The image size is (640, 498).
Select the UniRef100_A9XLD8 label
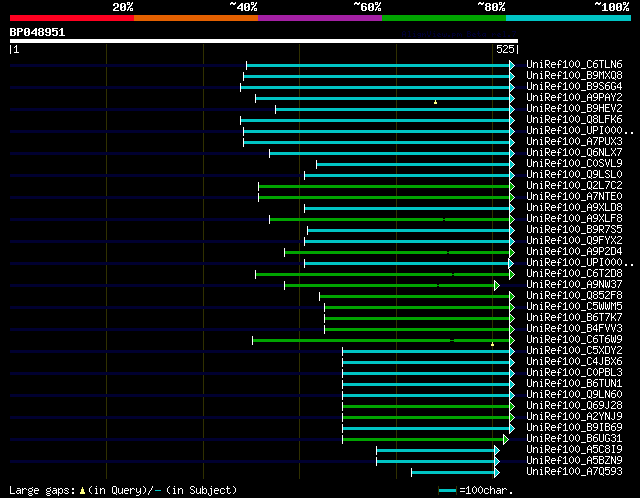(x=574, y=208)
